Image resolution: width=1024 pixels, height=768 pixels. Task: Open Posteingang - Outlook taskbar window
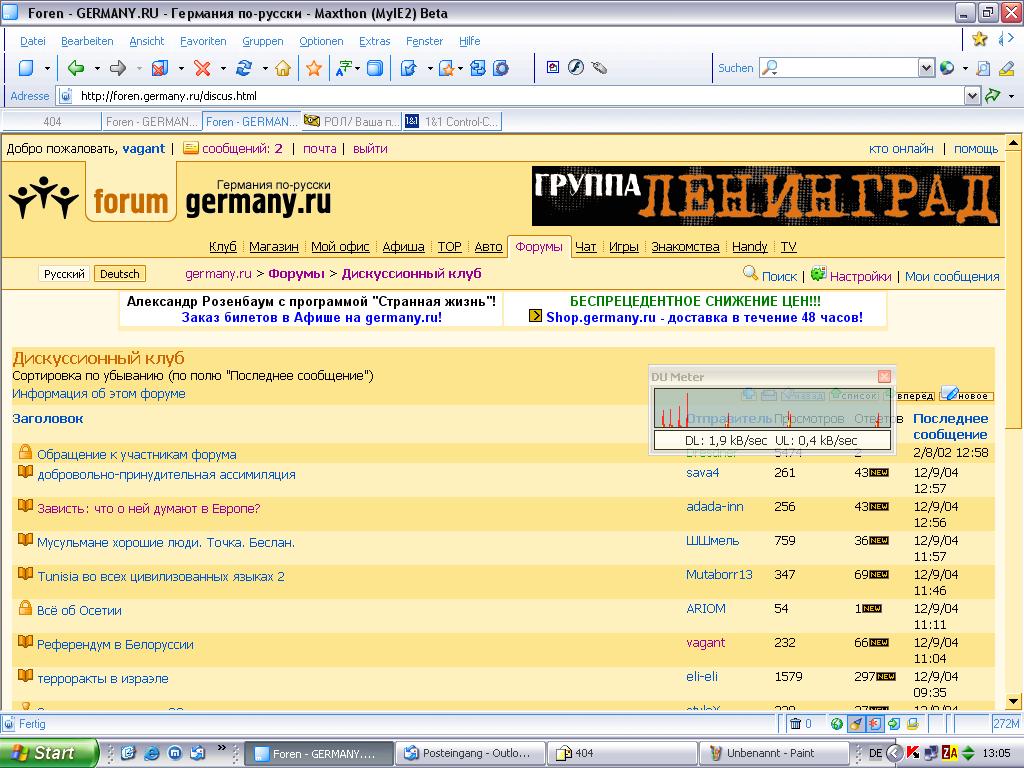point(470,753)
